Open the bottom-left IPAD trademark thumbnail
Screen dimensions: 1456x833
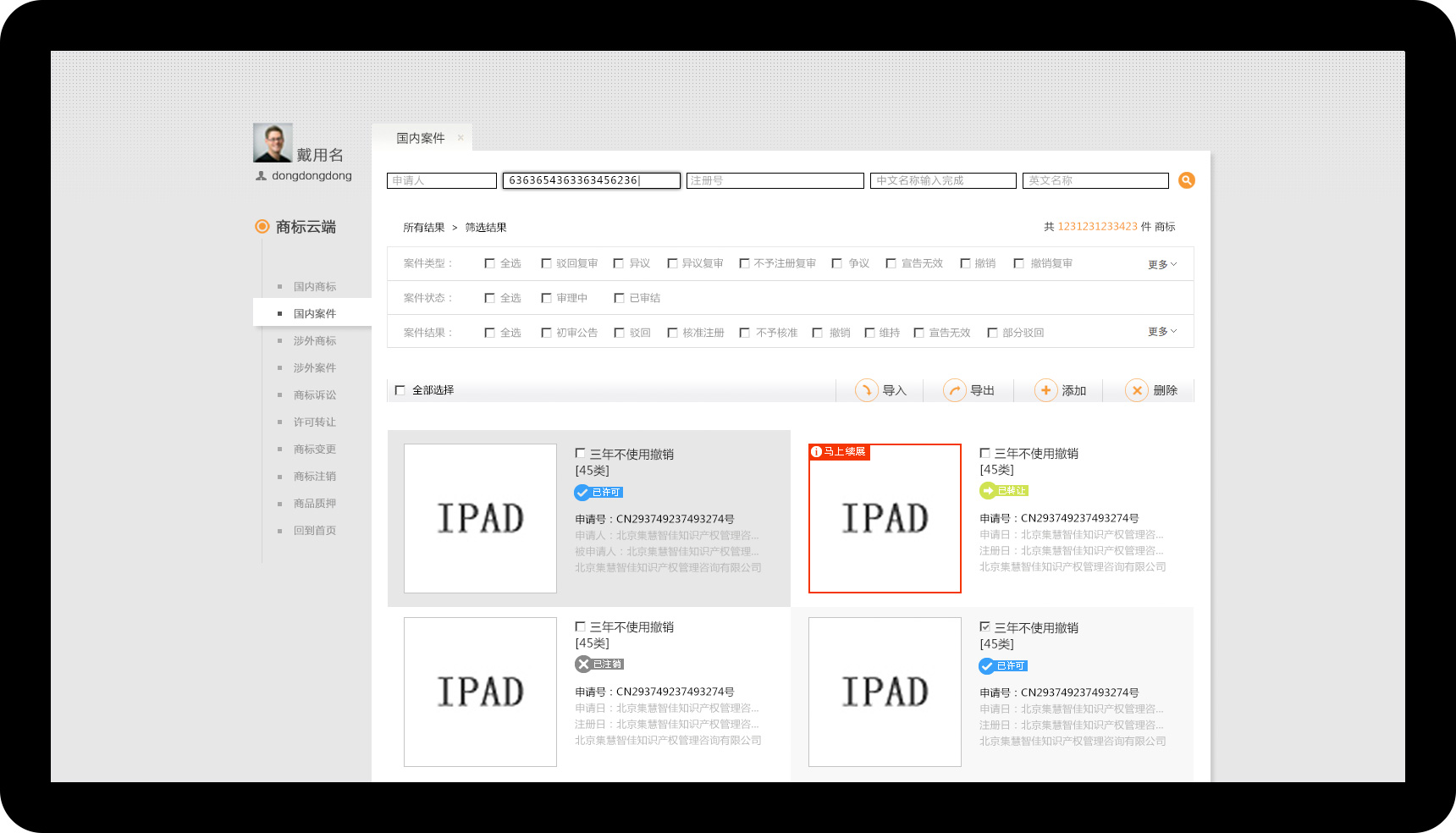pos(480,692)
